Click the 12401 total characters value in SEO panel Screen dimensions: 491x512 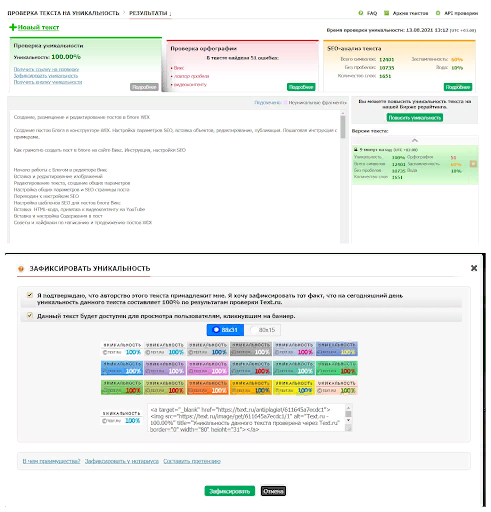click(x=387, y=59)
